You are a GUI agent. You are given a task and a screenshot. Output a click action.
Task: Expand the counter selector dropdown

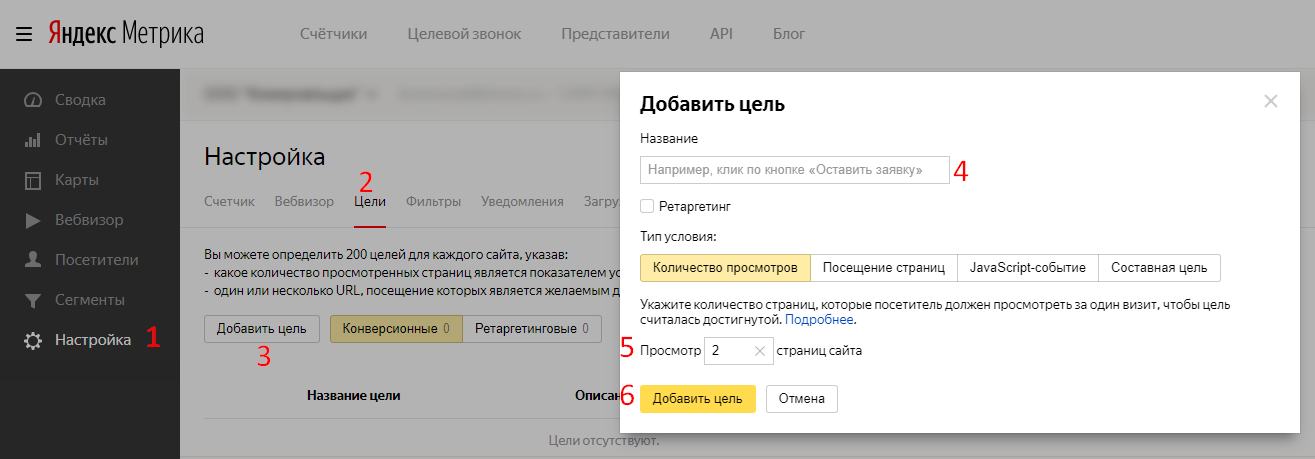373,95
